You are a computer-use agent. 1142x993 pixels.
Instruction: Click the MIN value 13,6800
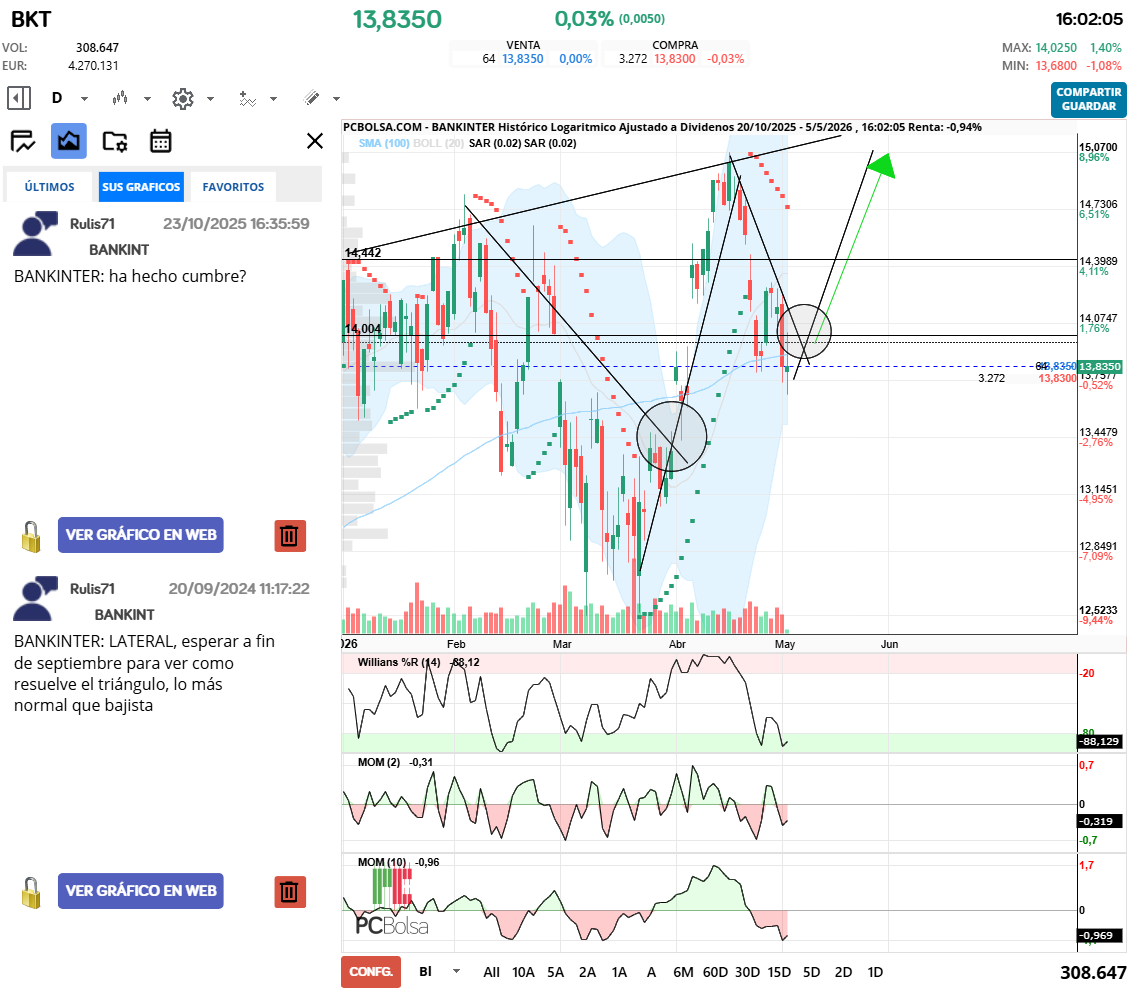pyautogui.click(x=1056, y=66)
